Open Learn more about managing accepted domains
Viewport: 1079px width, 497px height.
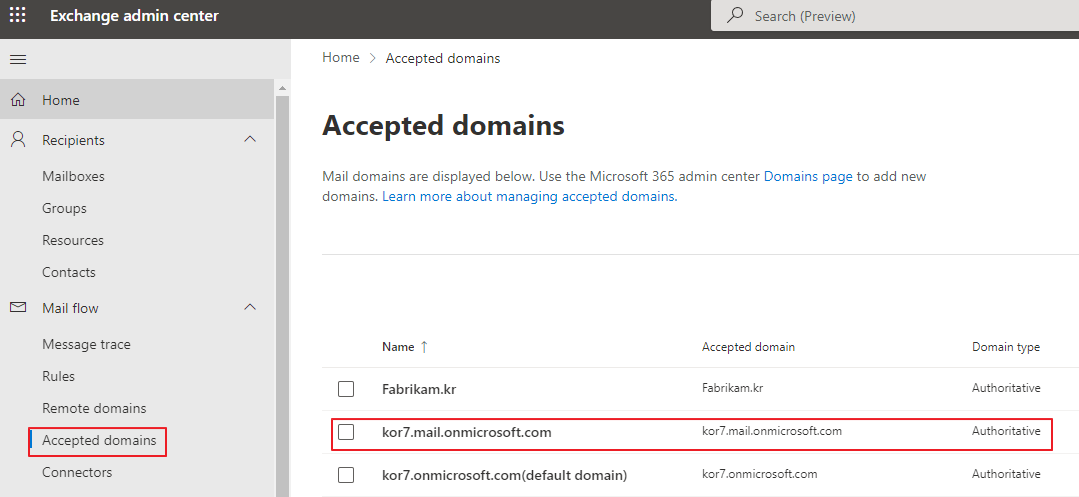coord(530,196)
